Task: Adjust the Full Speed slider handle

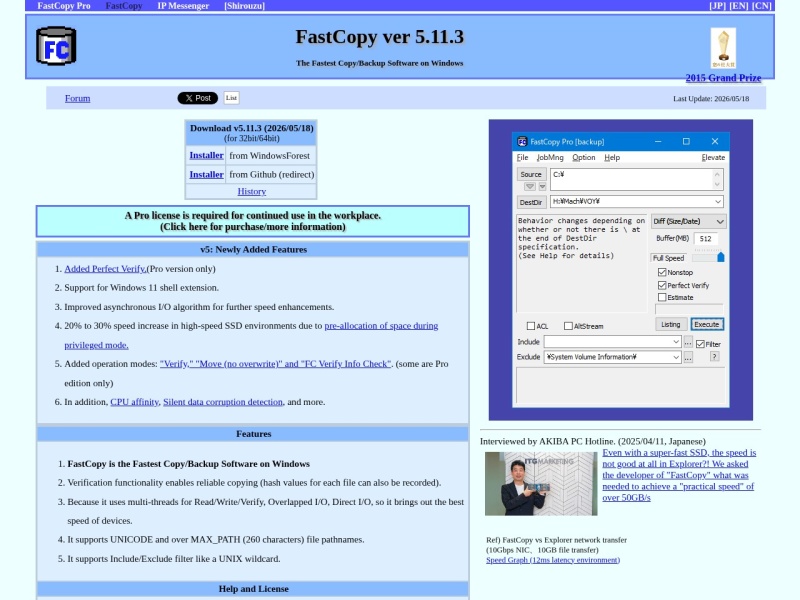Action: [720, 257]
